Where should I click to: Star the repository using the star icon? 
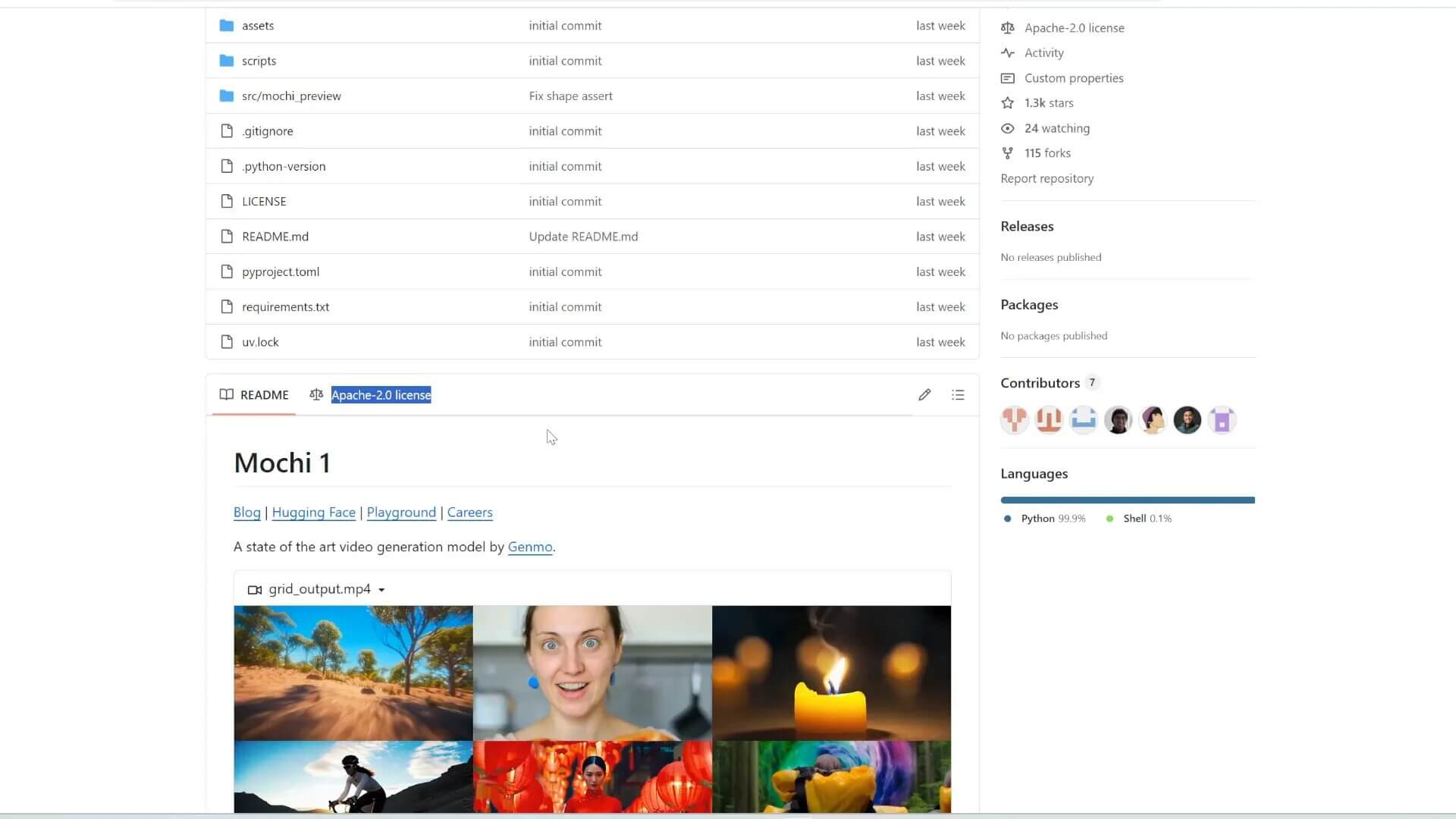coord(1007,103)
